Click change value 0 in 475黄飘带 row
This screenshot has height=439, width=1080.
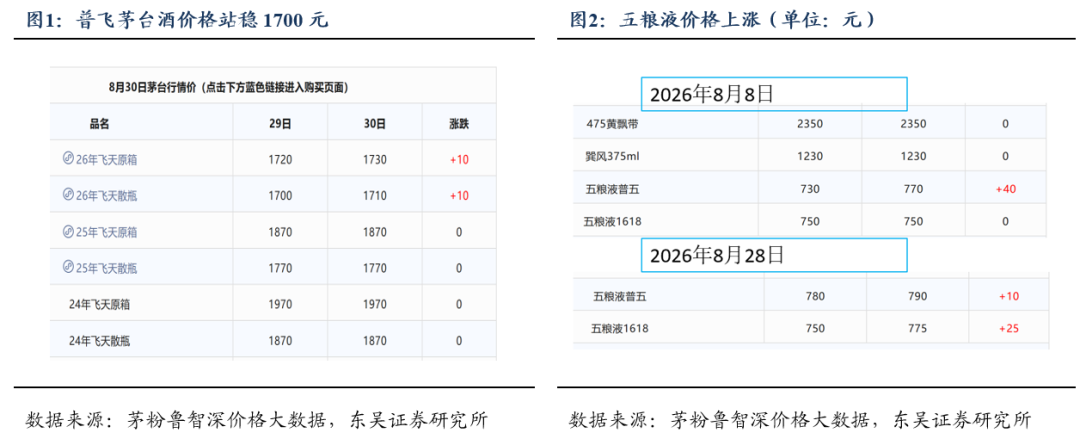point(1006,124)
